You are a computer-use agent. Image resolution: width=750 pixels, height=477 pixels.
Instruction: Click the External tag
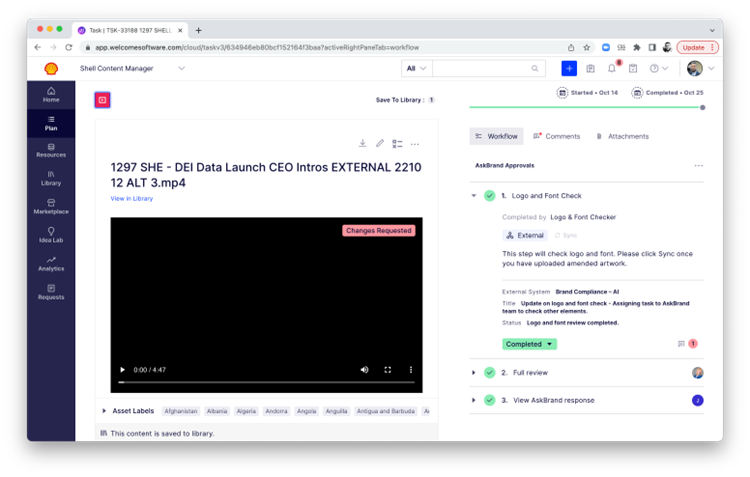[525, 235]
